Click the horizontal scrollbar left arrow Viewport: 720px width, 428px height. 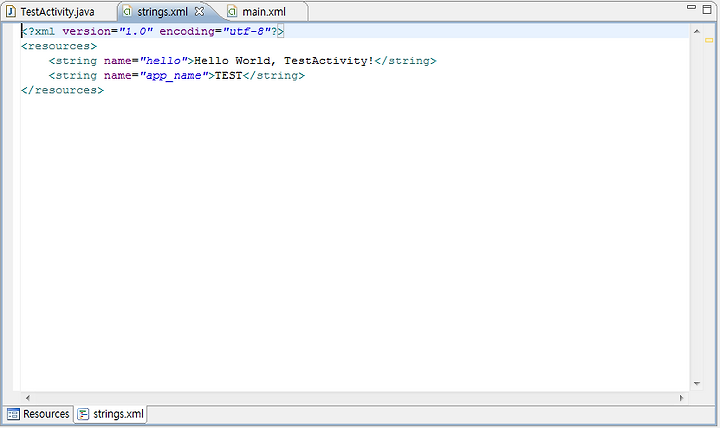pos(28,398)
